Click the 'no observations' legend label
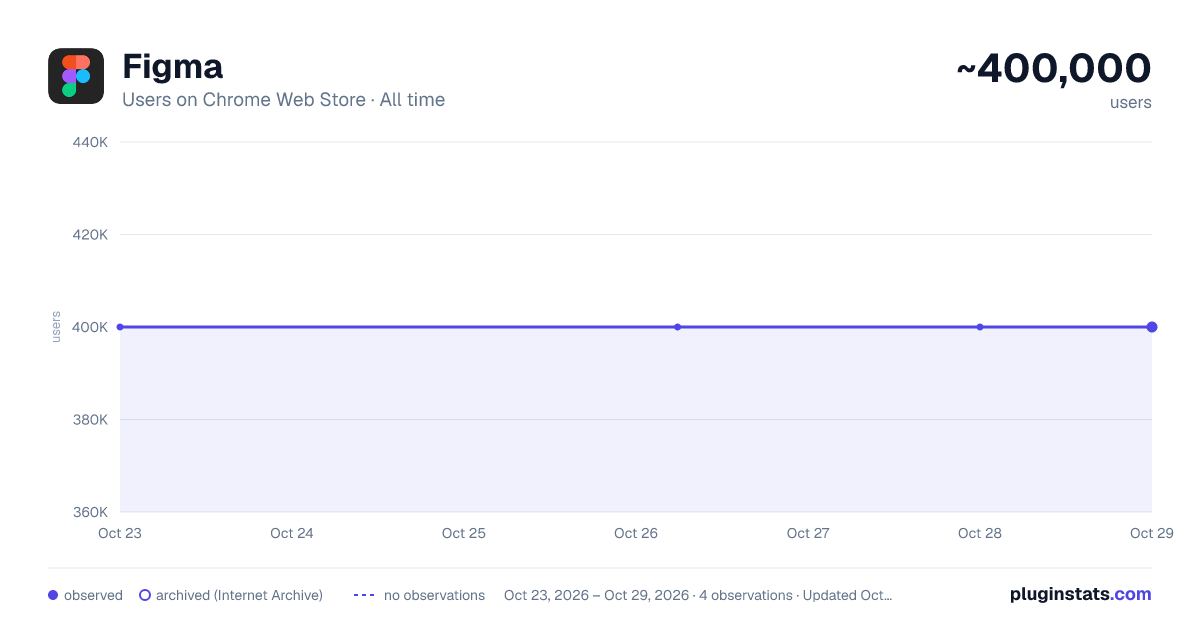1200x630 pixels. (x=434, y=595)
